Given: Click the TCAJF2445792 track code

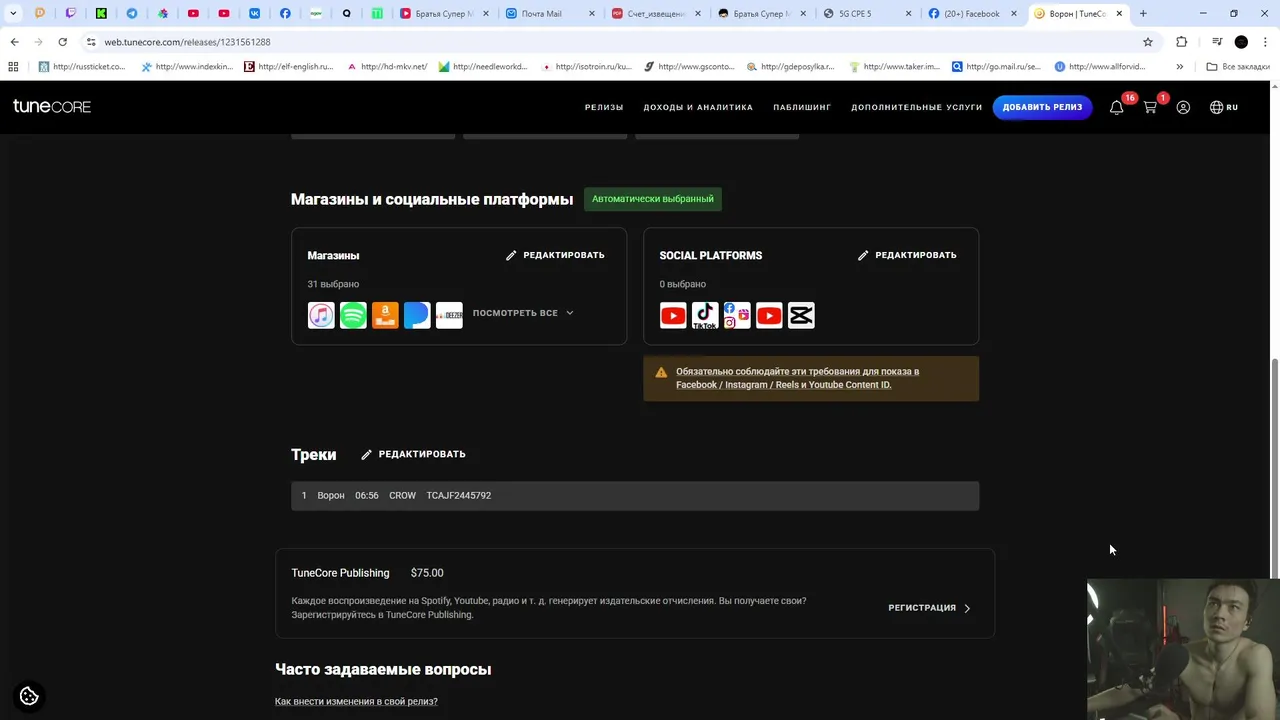Looking at the screenshot, I should [x=459, y=496].
